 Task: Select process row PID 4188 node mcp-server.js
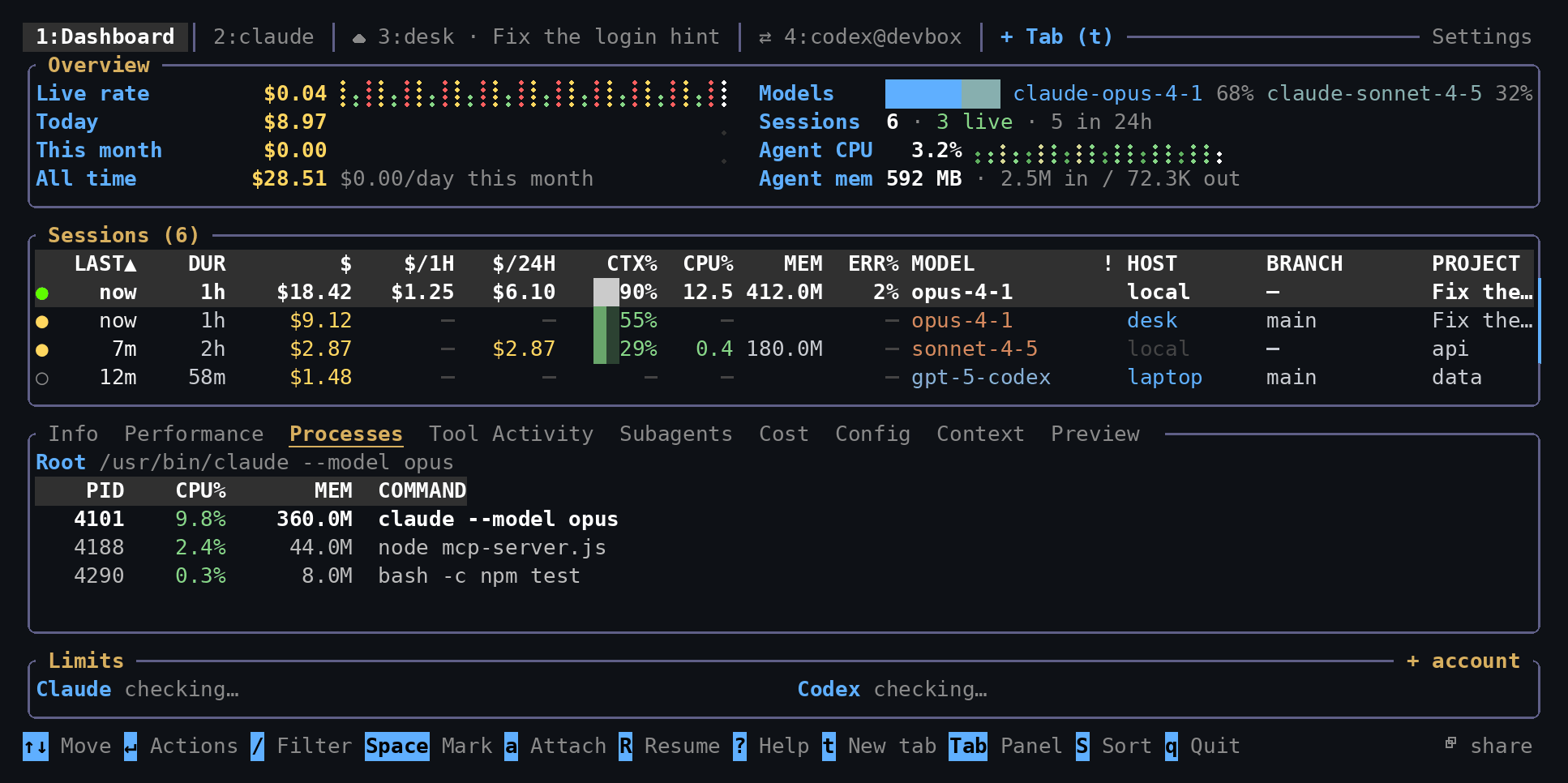tap(340, 548)
